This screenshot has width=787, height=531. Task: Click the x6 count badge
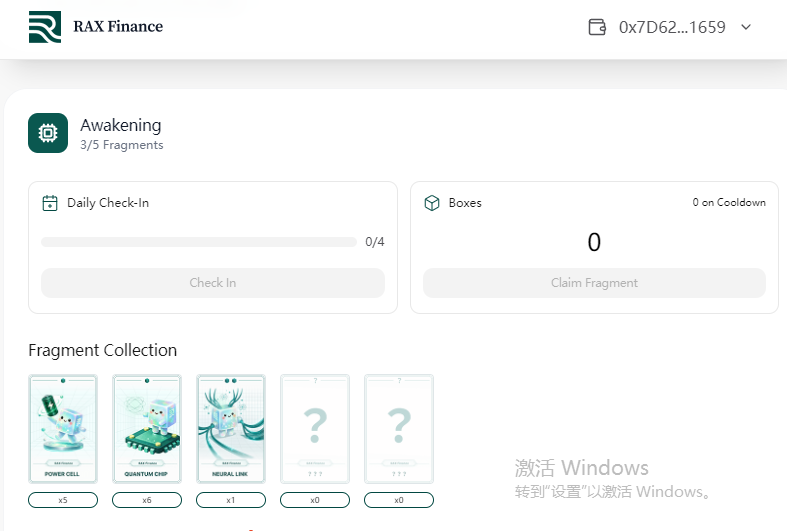click(x=147, y=500)
